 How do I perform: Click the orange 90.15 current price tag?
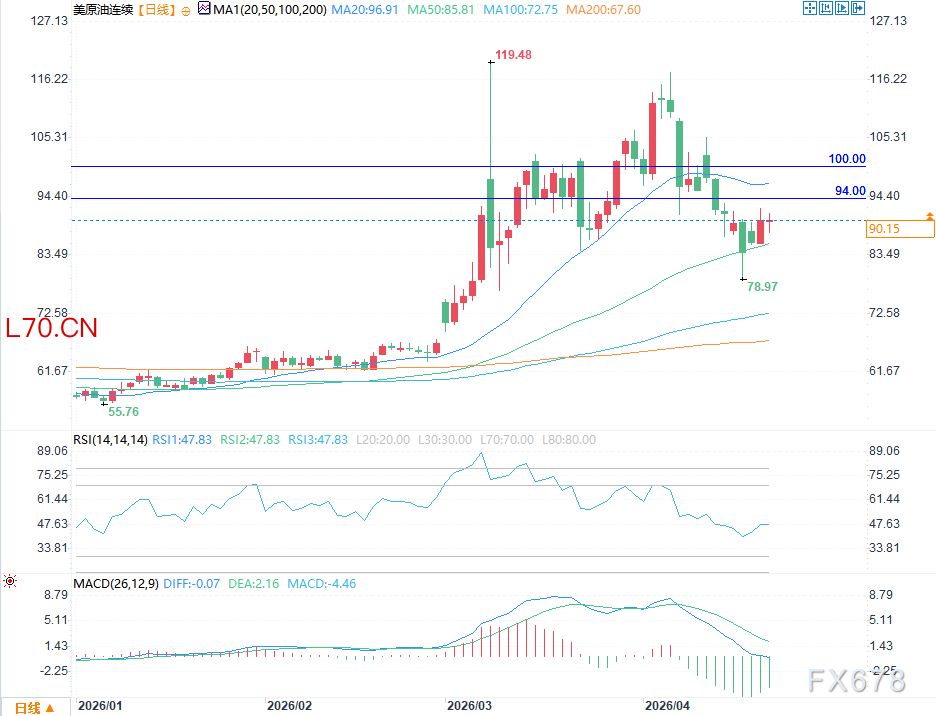(x=901, y=230)
